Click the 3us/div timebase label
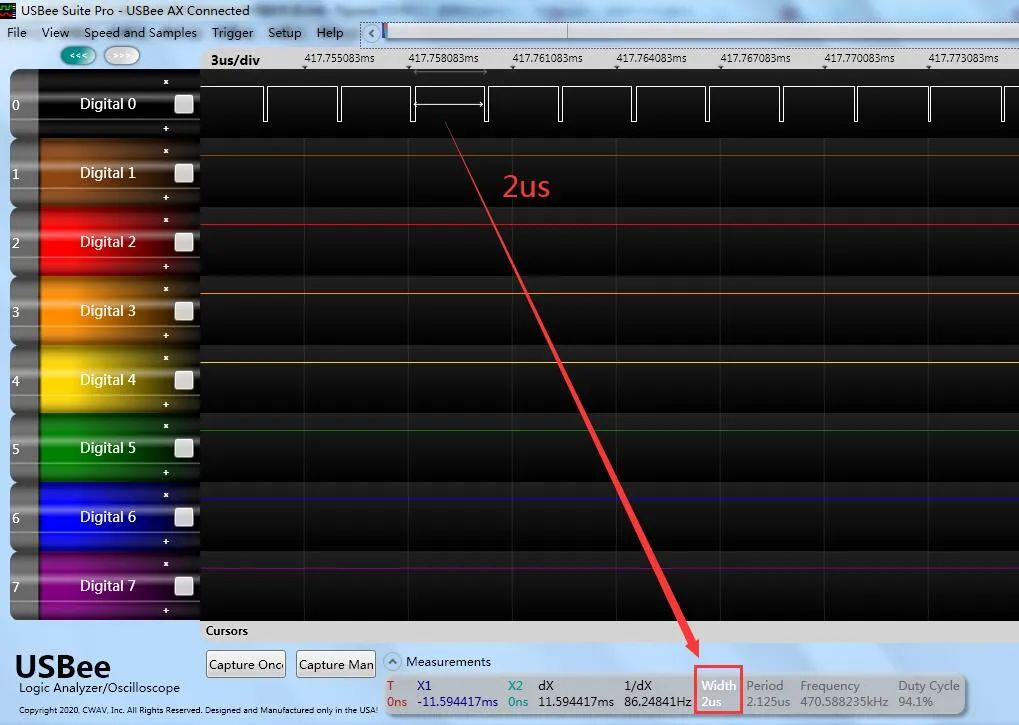The width and height of the screenshot is (1019, 725). point(235,60)
